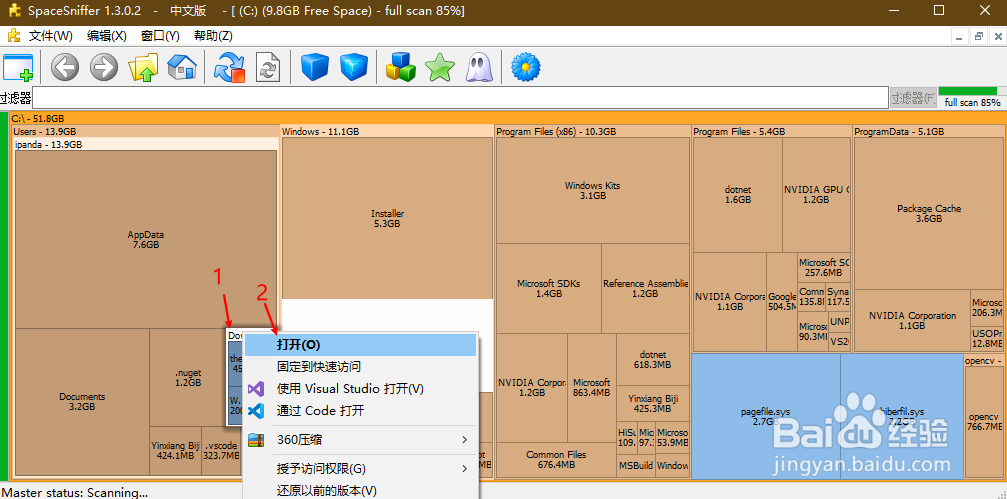Select the dotnet 618.3MB block
The image size is (1007, 499).
pyautogui.click(x=652, y=359)
